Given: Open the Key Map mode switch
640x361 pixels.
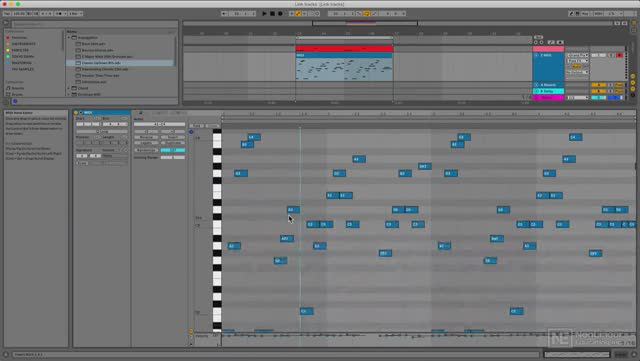Looking at the screenshot, I should [x=585, y=13].
